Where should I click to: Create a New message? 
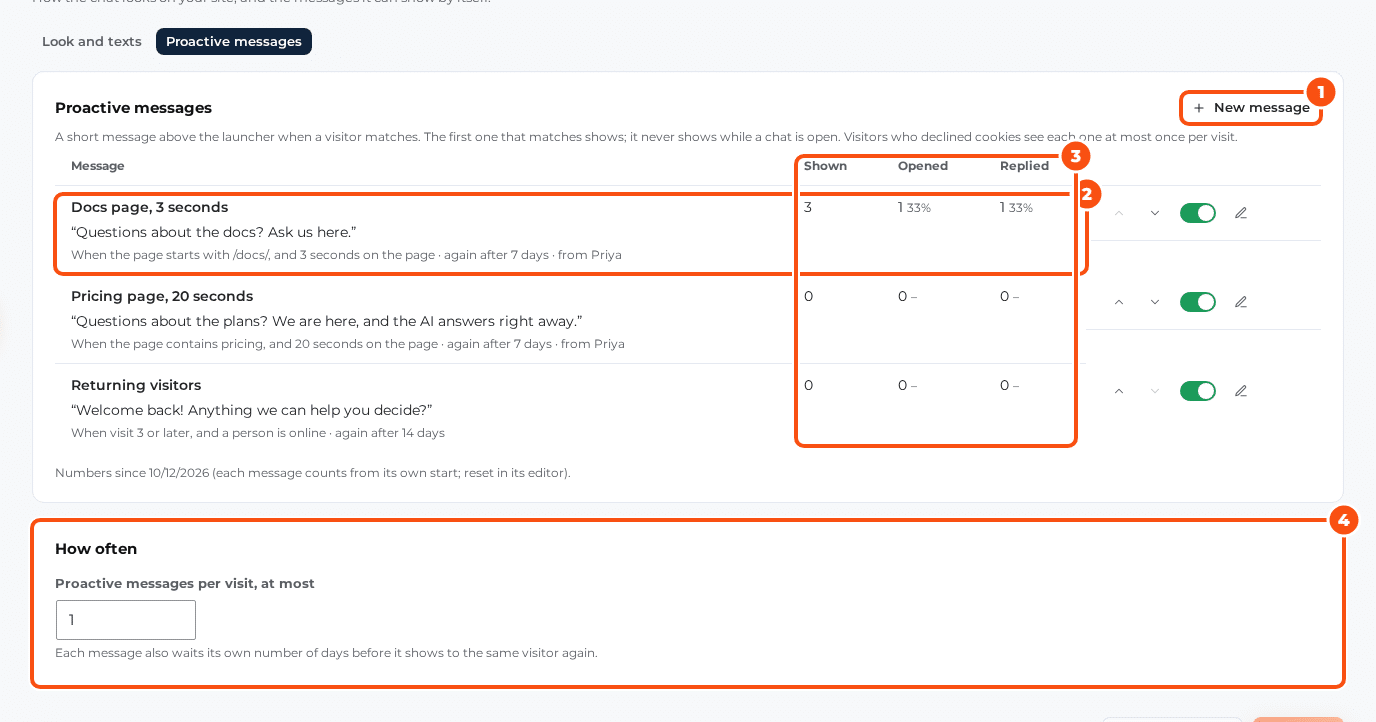click(x=1251, y=108)
